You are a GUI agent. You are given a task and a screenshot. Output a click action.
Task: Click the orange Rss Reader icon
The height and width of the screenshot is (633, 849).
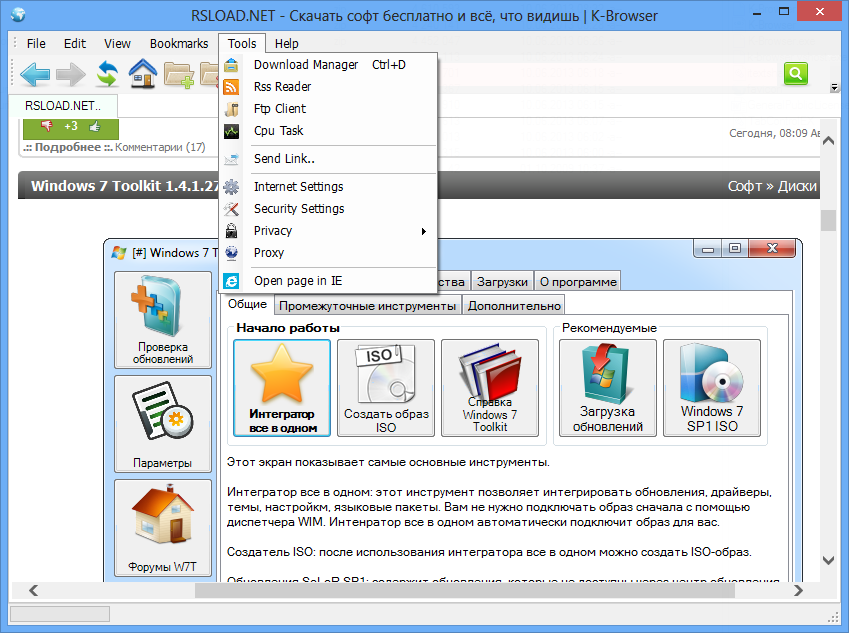[x=231, y=87]
